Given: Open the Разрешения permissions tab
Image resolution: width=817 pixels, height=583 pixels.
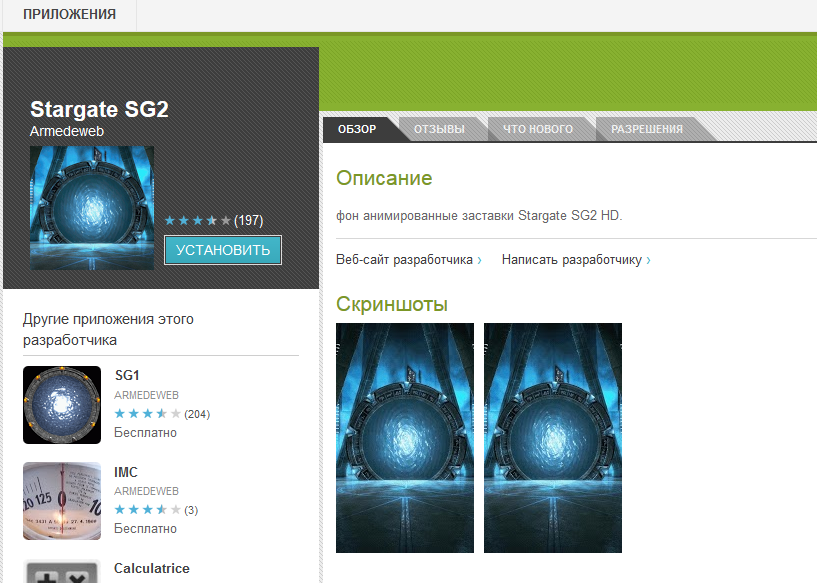Looking at the screenshot, I should 647,129.
